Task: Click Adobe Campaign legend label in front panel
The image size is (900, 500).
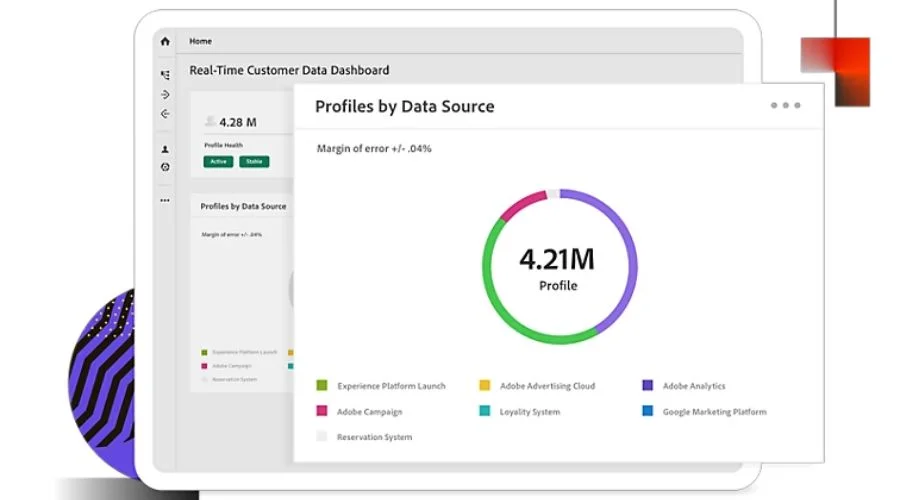Action: coord(370,412)
